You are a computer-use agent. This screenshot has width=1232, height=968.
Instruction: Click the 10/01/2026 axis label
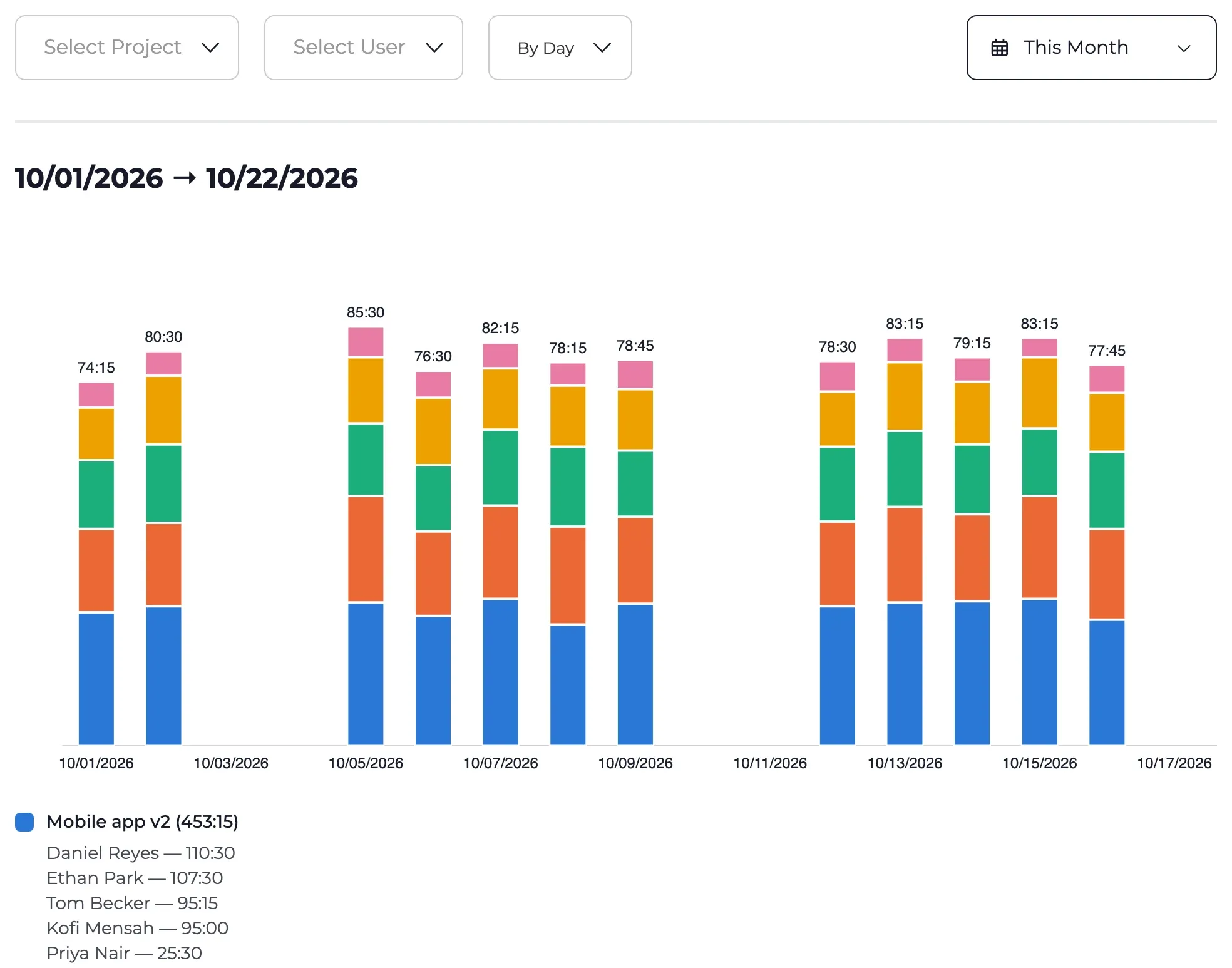96,763
